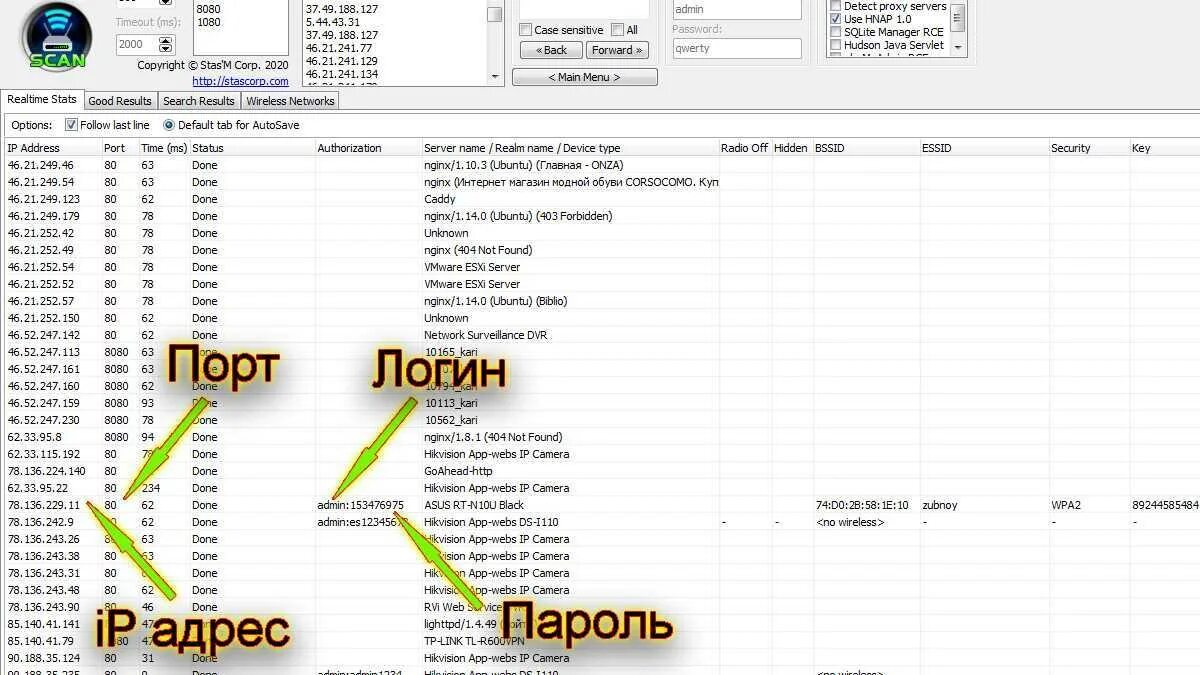Select the row with IP 46.52.247.230
The image size is (1200, 675).
coord(600,420)
